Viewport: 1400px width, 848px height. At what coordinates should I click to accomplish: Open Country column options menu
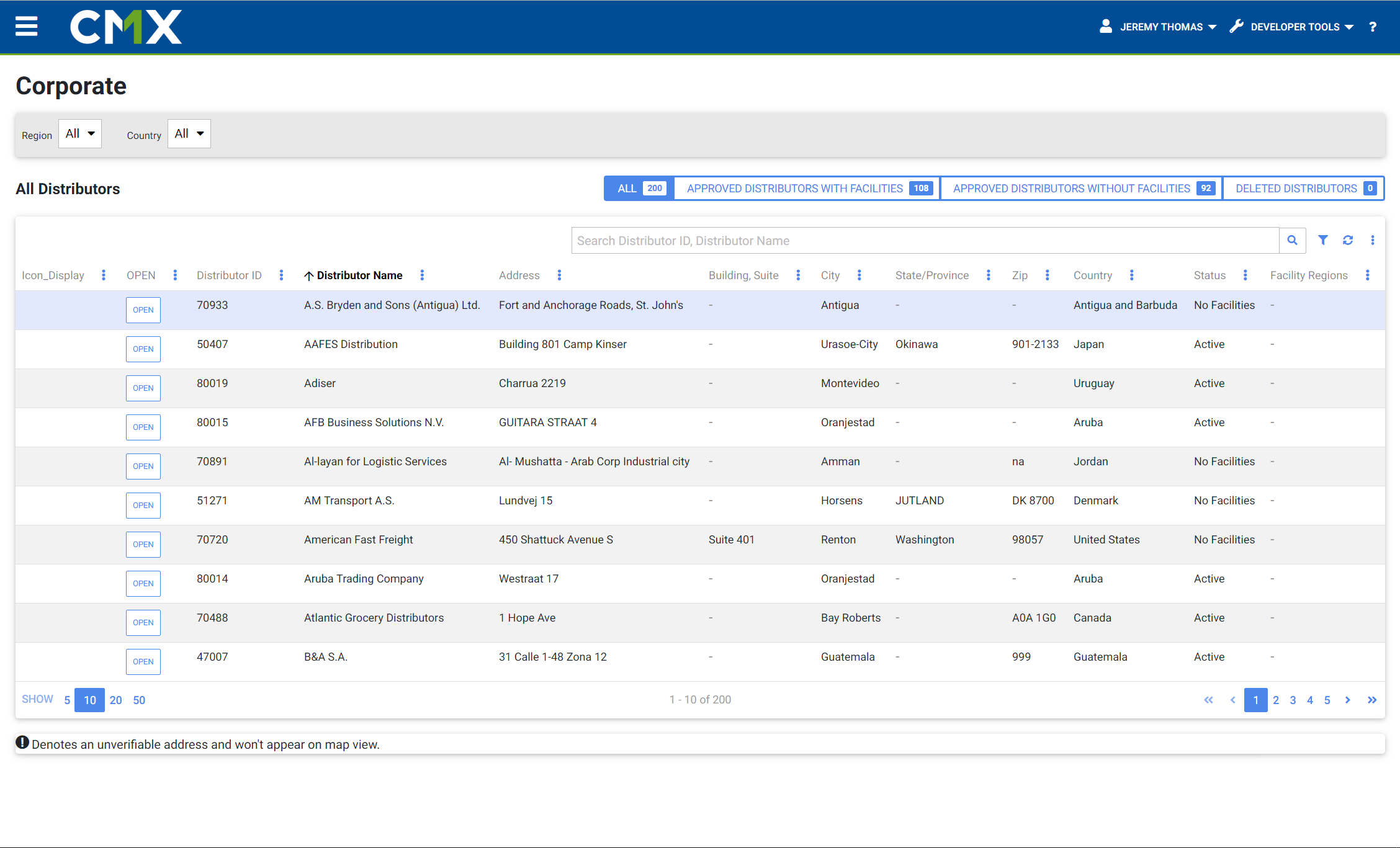tap(1132, 275)
